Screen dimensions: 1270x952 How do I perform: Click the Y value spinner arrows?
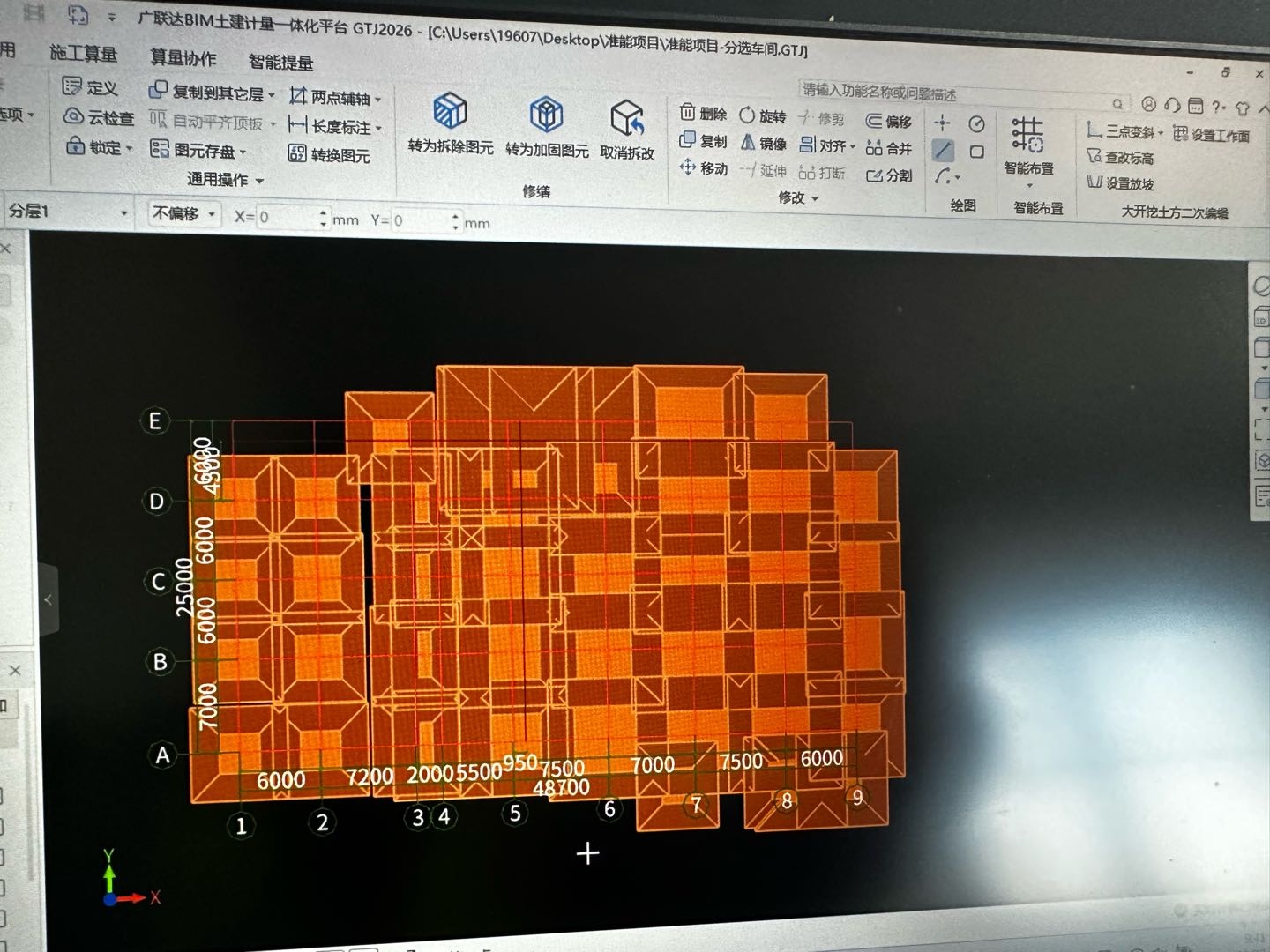(456, 221)
